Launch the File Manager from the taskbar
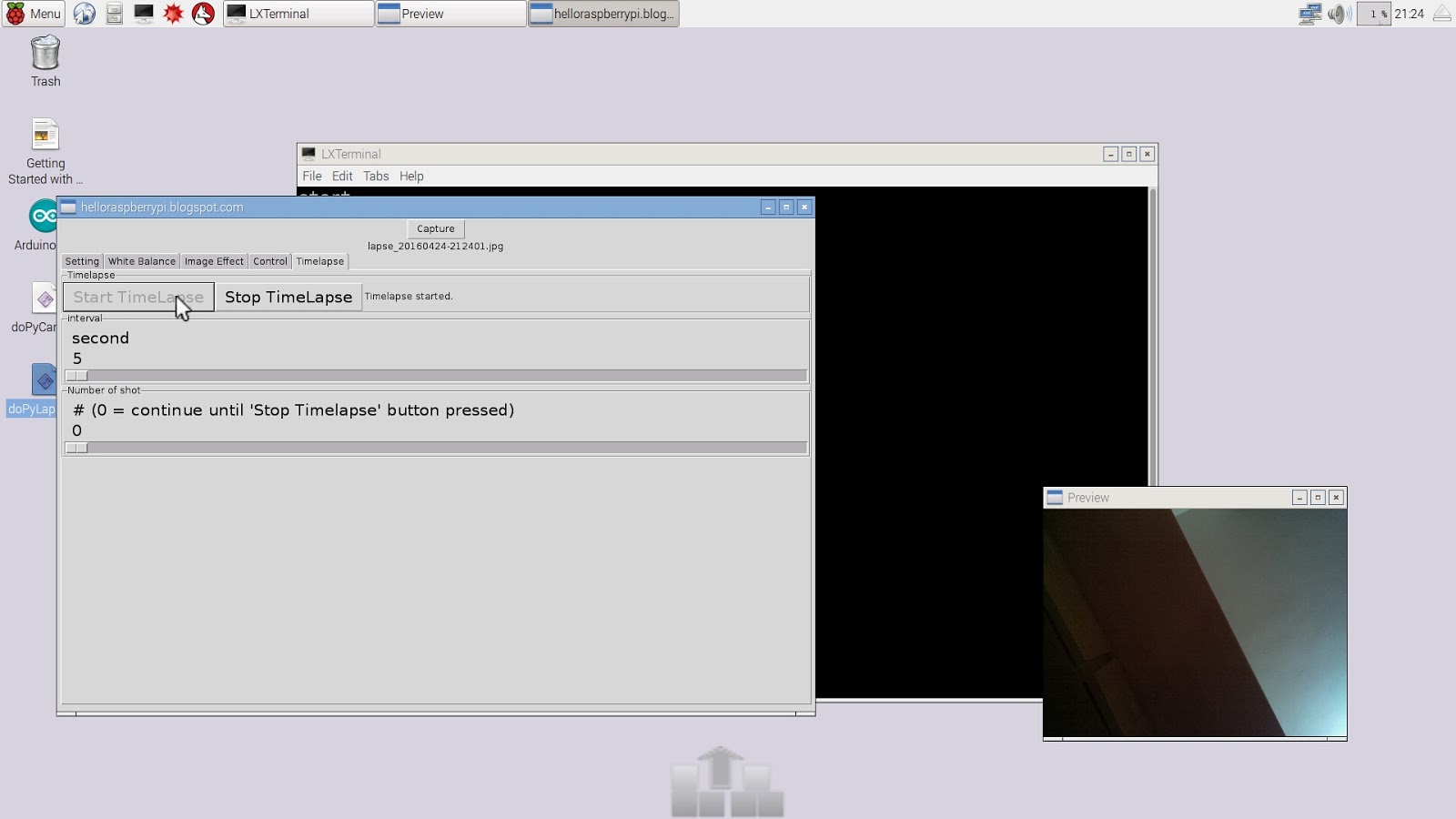The image size is (1456, 819). [x=113, y=14]
